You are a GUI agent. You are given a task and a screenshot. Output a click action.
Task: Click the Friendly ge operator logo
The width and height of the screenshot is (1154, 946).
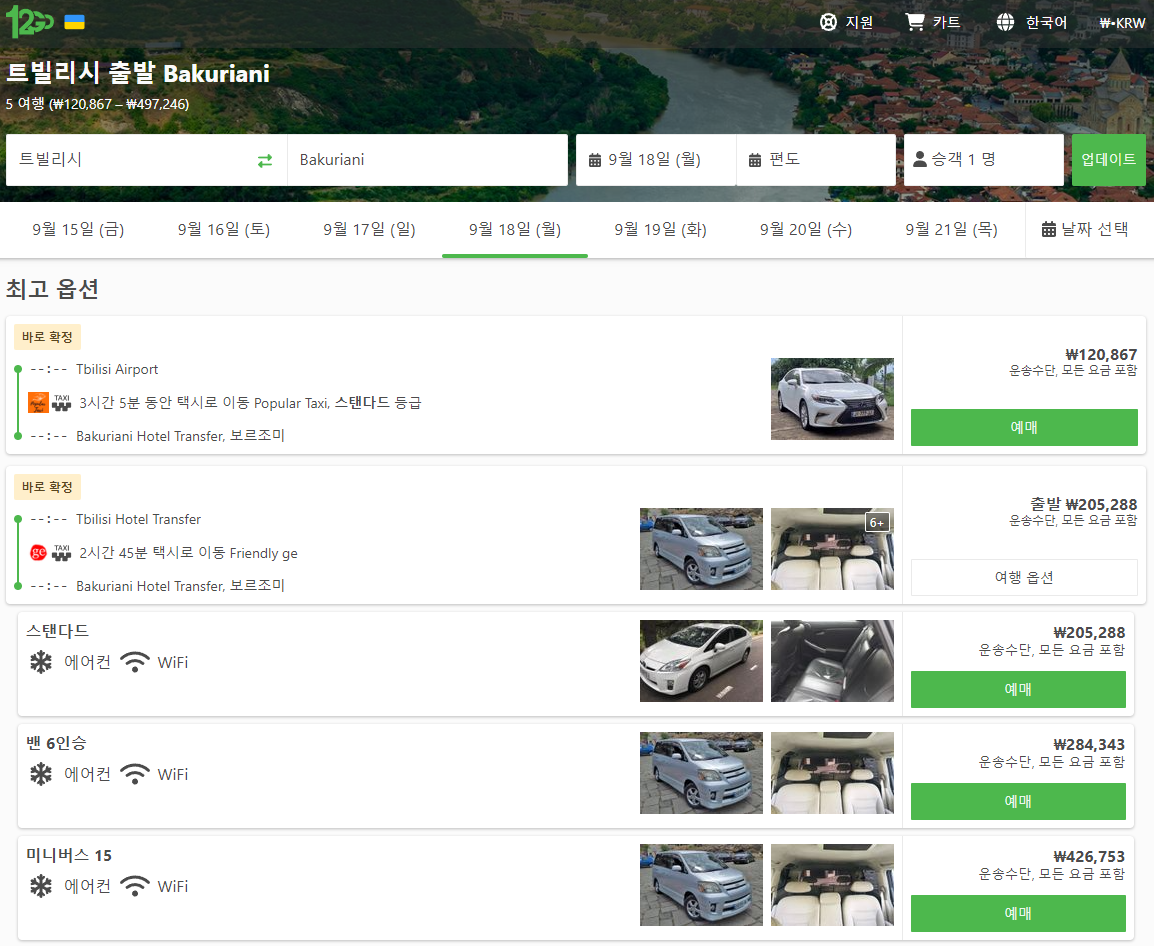(x=38, y=553)
